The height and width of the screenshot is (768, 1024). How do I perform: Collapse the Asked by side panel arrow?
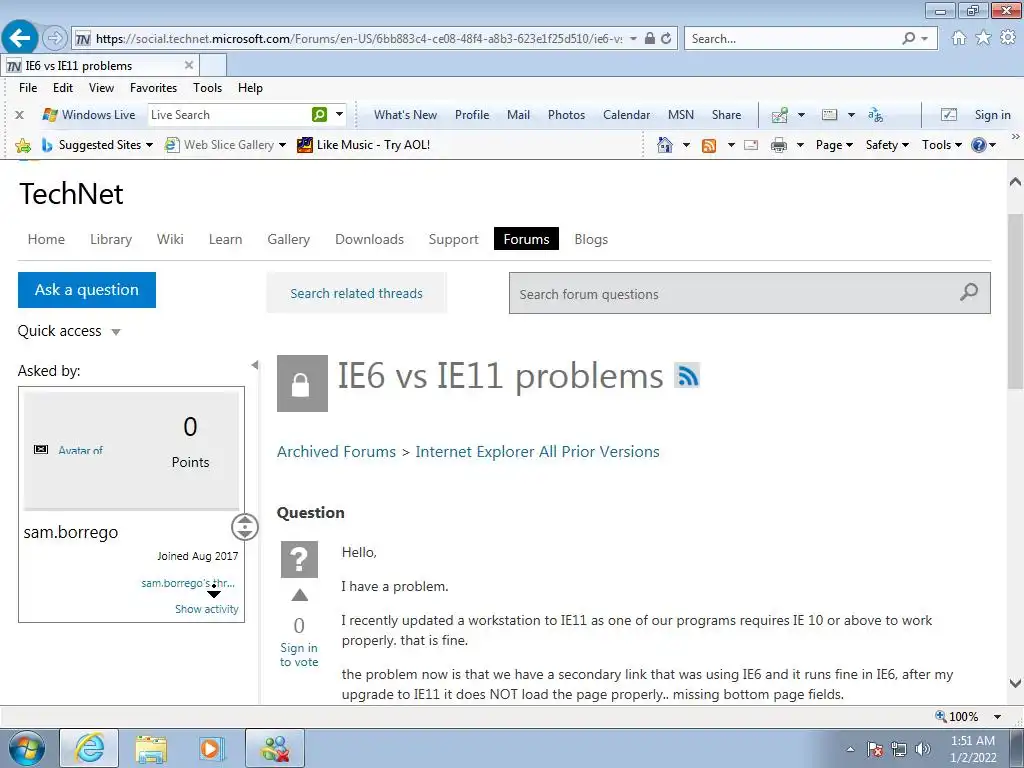[255, 365]
